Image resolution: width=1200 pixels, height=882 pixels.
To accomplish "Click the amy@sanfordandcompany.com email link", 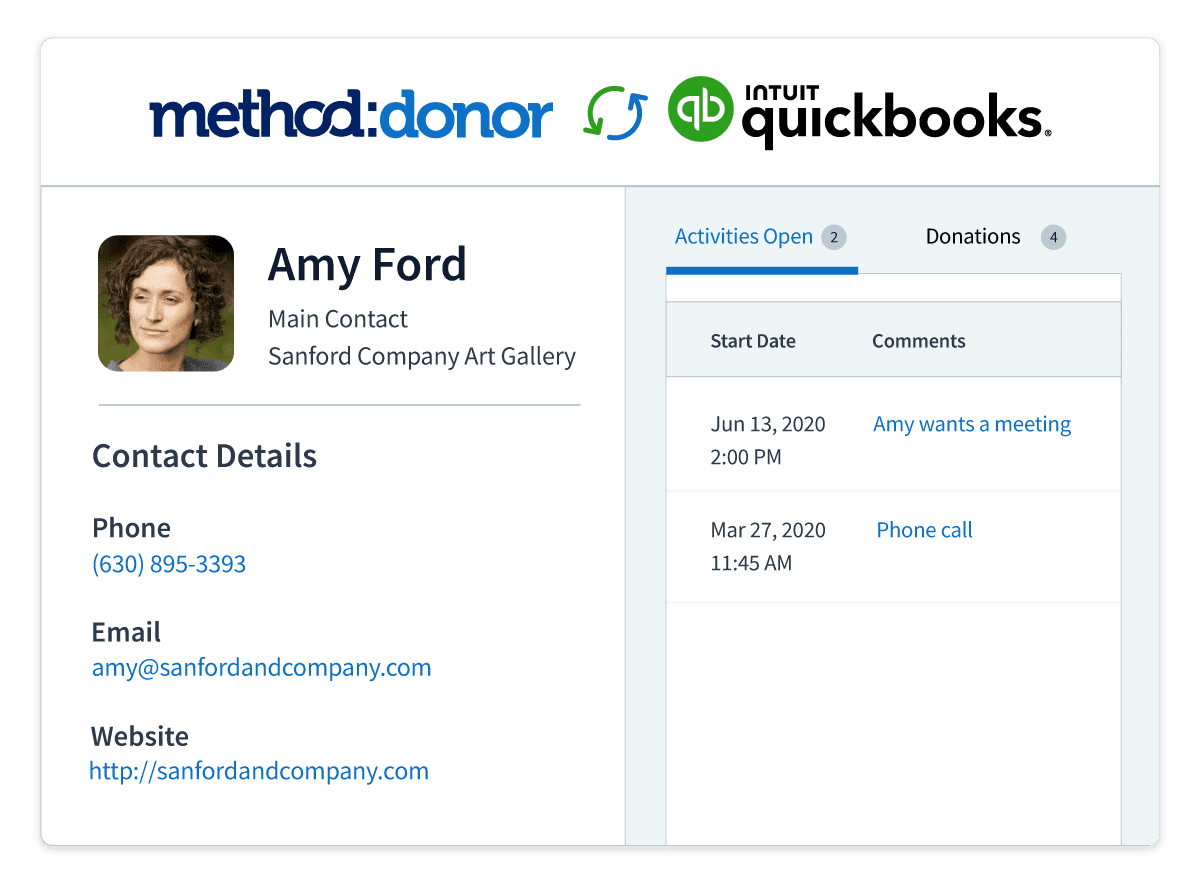I will pos(262,667).
